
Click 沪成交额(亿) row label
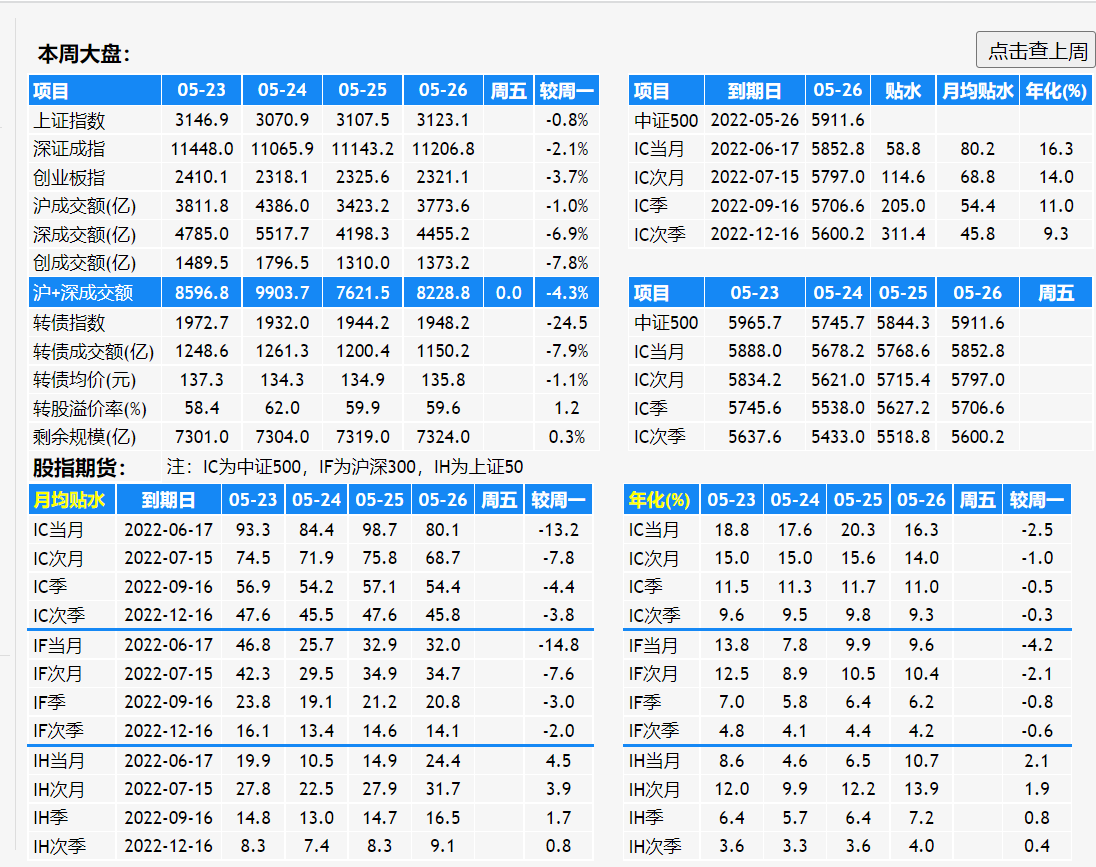85,206
